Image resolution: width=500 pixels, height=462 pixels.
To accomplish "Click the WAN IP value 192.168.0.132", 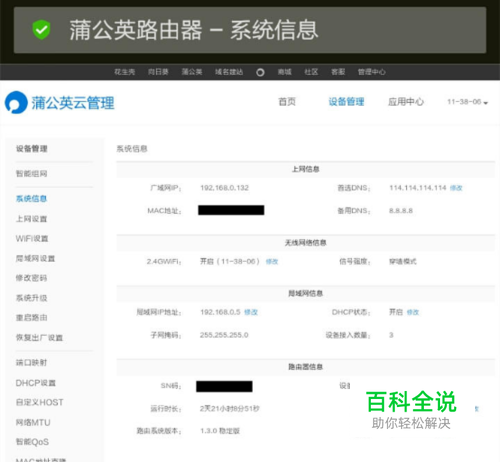I will [x=224, y=188].
